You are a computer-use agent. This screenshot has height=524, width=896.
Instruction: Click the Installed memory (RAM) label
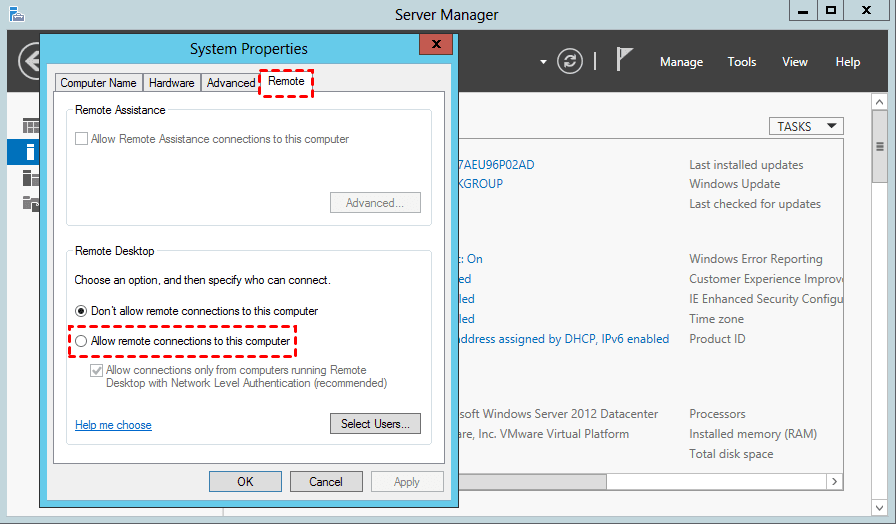click(x=753, y=434)
